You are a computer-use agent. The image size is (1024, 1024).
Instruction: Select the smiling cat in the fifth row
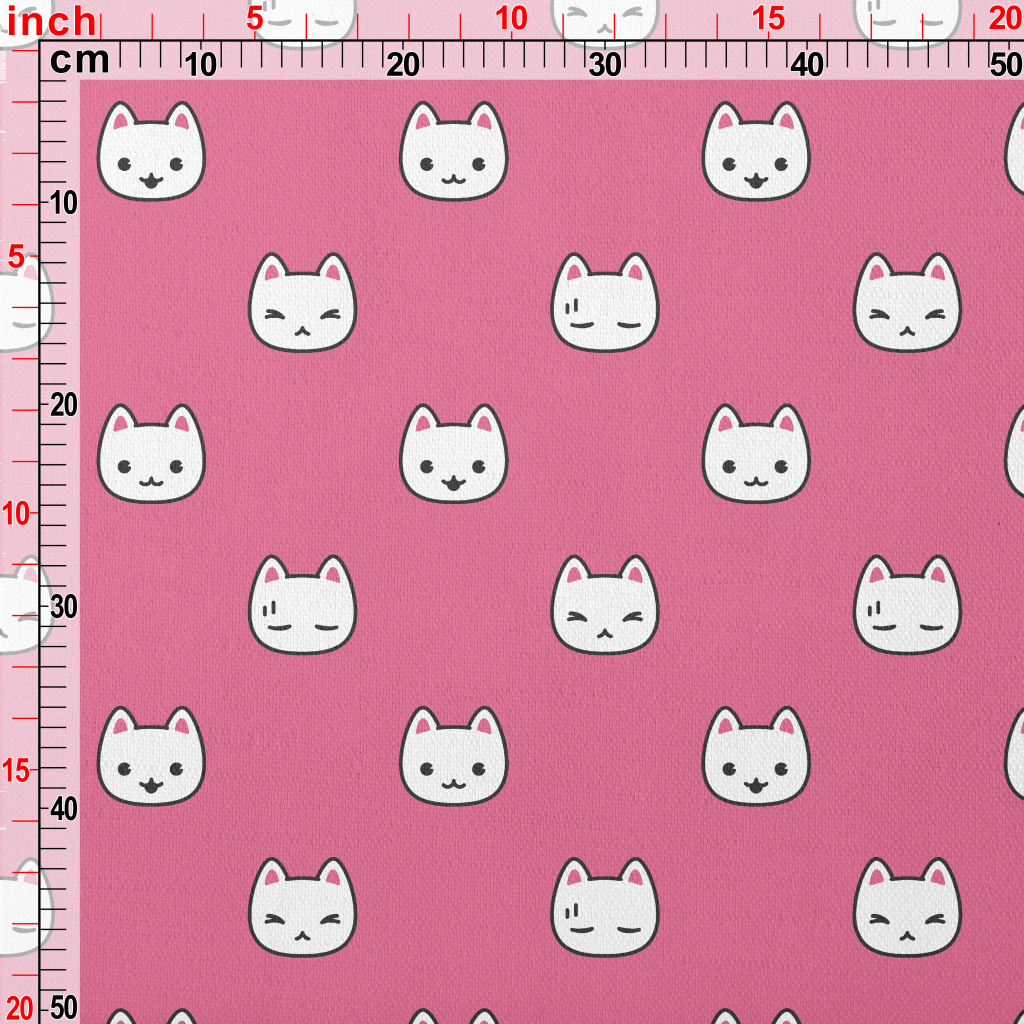pyautogui.click(x=453, y=758)
